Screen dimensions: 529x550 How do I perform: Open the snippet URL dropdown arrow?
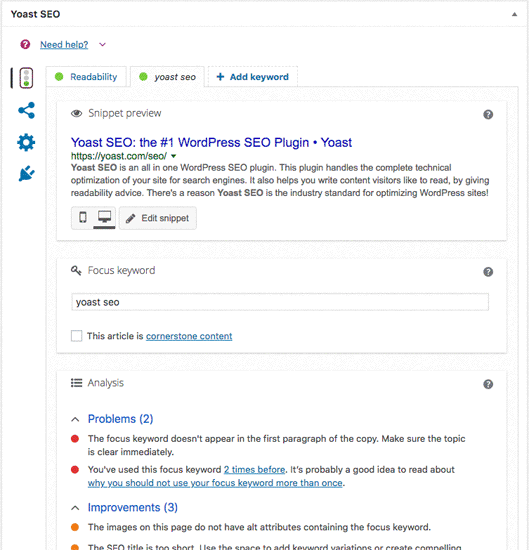173,156
